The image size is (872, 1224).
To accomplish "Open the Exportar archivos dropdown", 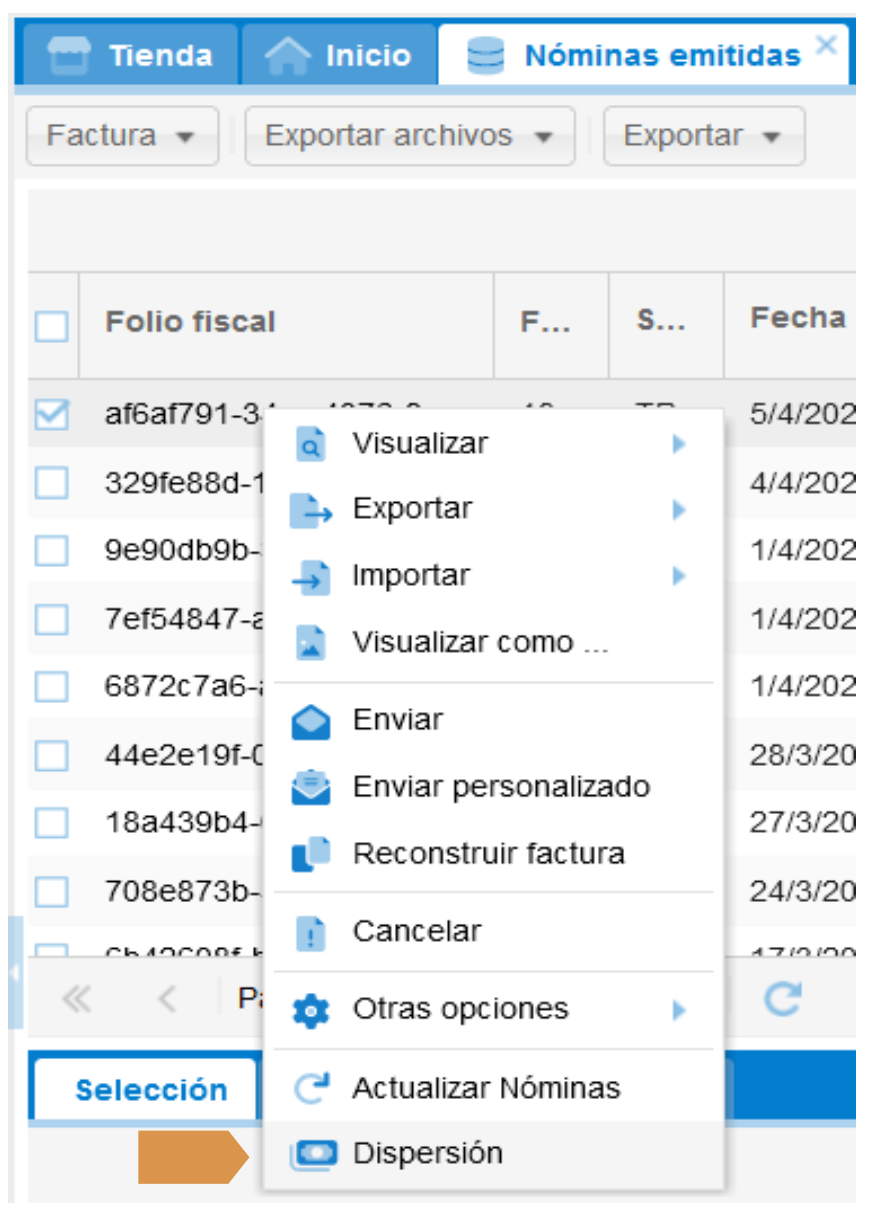I will pyautogui.click(x=409, y=136).
